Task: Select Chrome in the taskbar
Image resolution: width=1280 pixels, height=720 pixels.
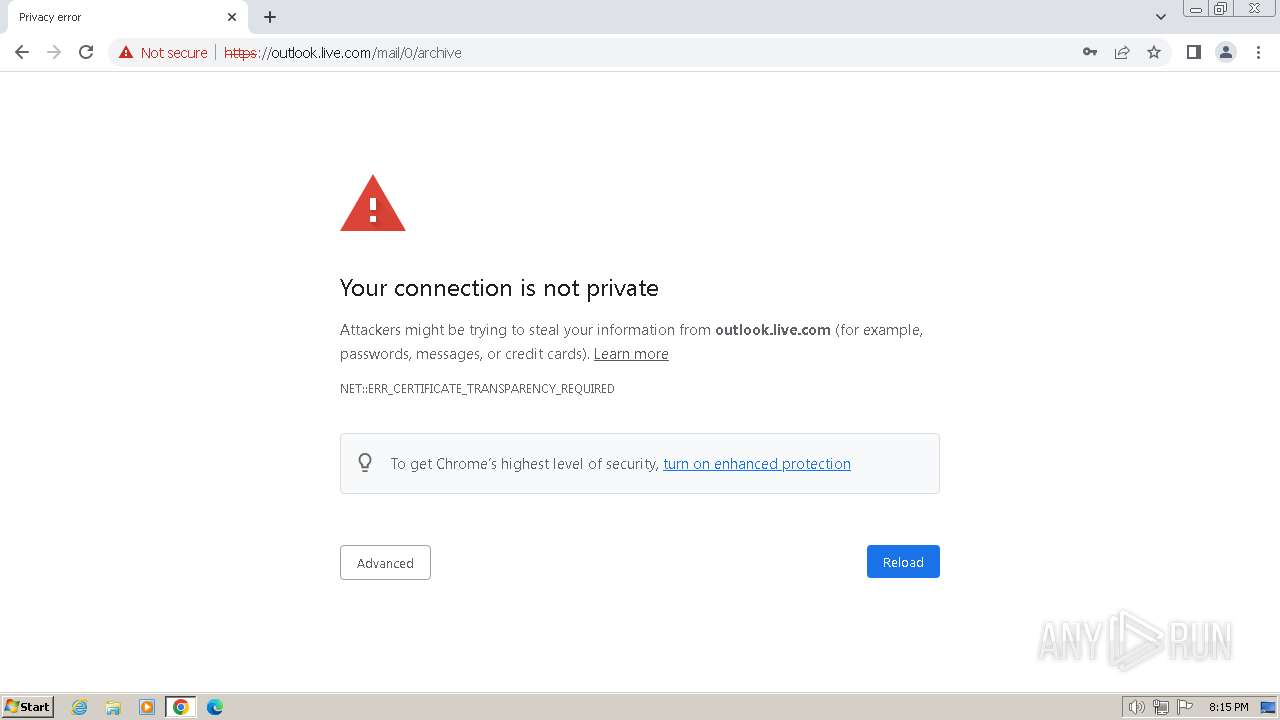Action: (x=181, y=707)
